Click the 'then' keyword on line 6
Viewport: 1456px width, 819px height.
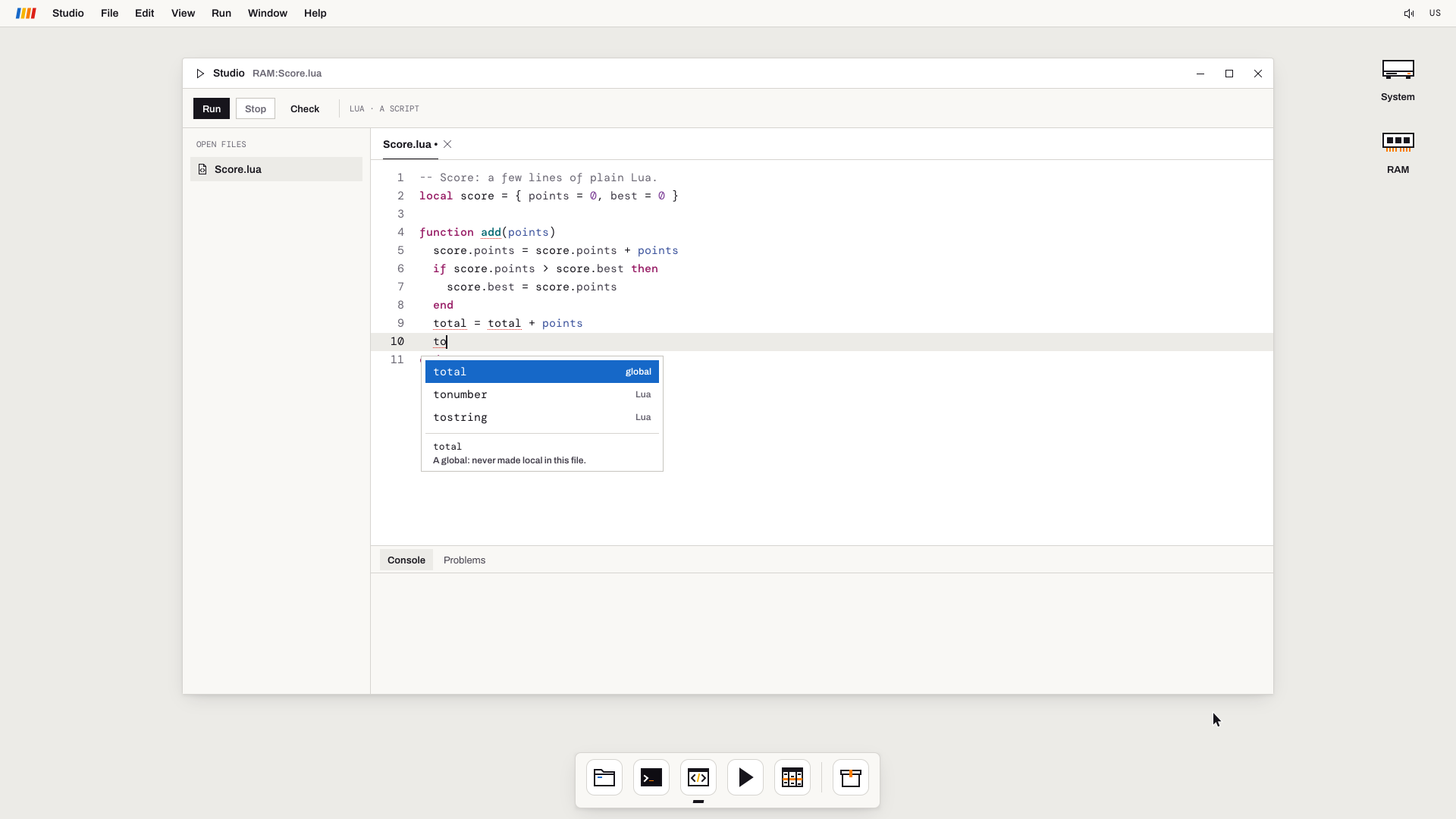645,268
